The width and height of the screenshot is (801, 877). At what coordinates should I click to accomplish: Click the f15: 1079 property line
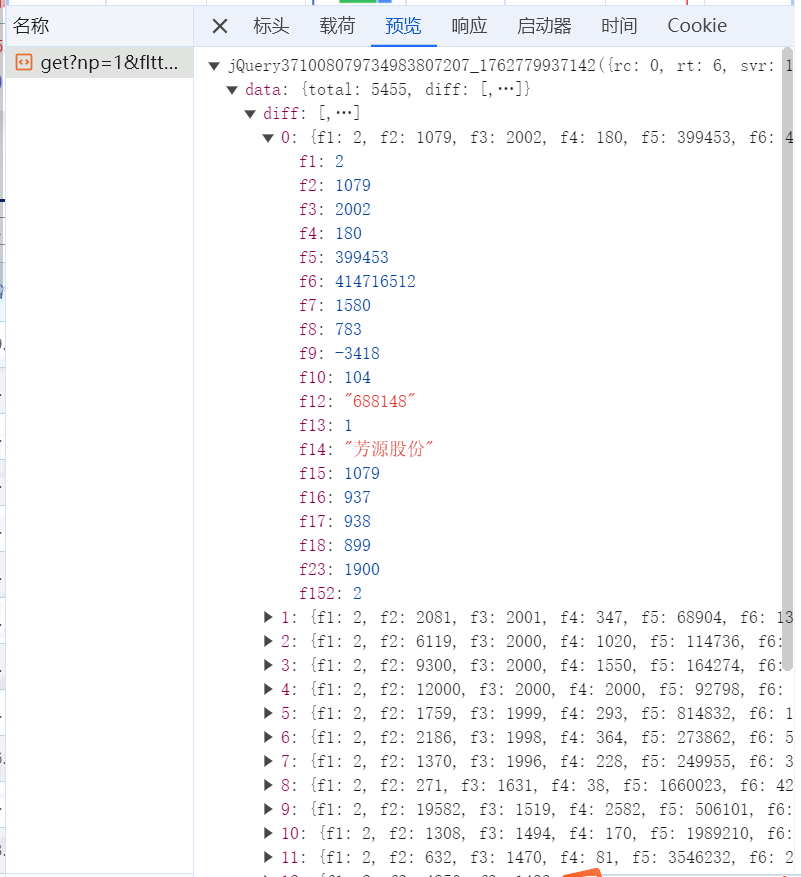339,474
